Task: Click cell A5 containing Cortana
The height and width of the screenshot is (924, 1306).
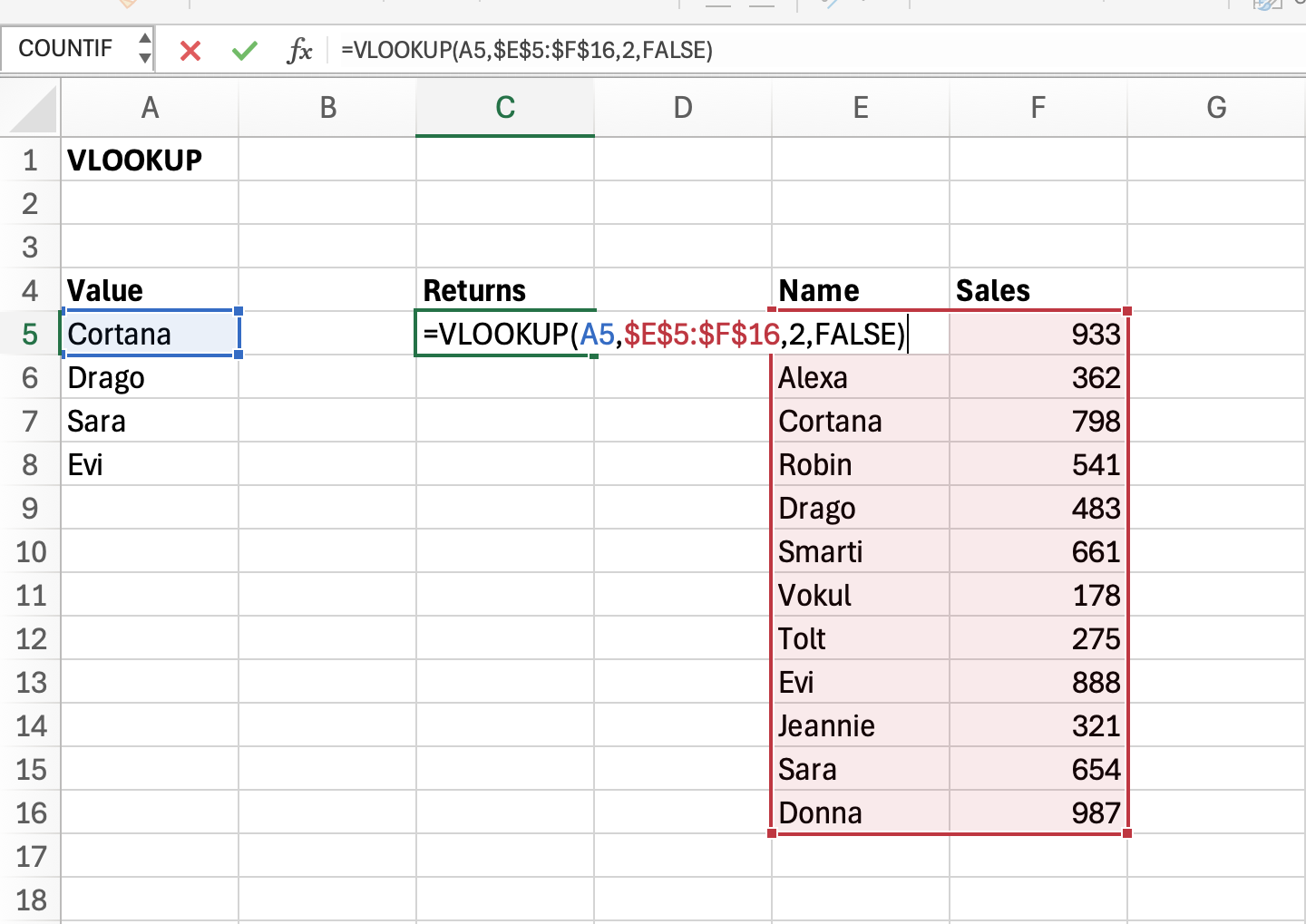Action: click(150, 334)
